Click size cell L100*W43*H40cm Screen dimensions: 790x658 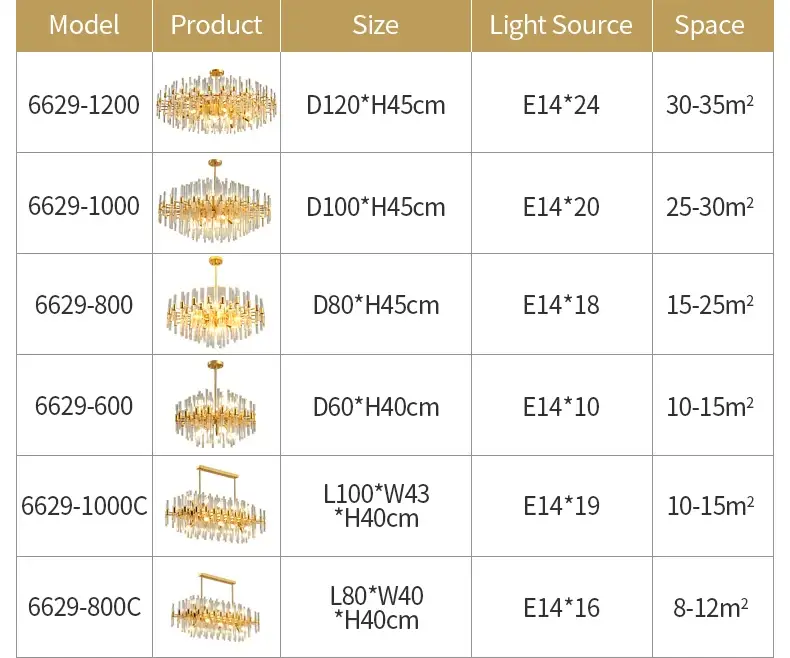click(376, 506)
